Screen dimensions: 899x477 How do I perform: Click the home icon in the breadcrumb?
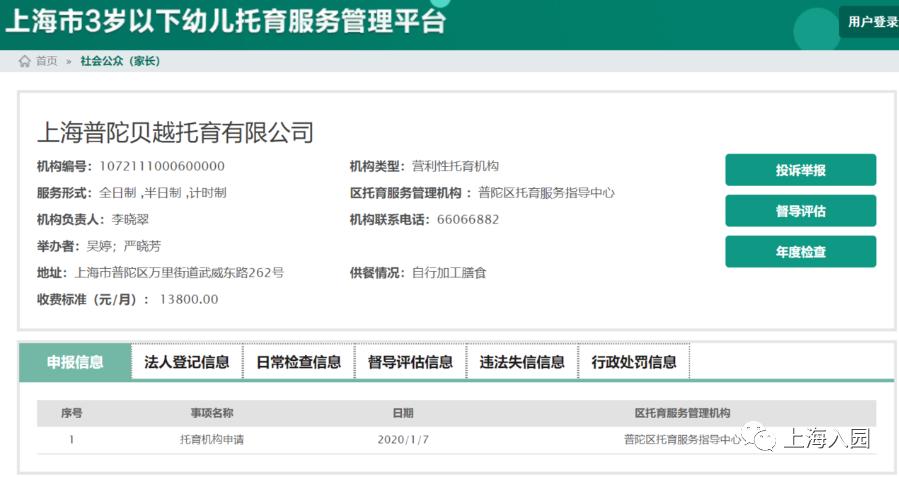(x=24, y=61)
